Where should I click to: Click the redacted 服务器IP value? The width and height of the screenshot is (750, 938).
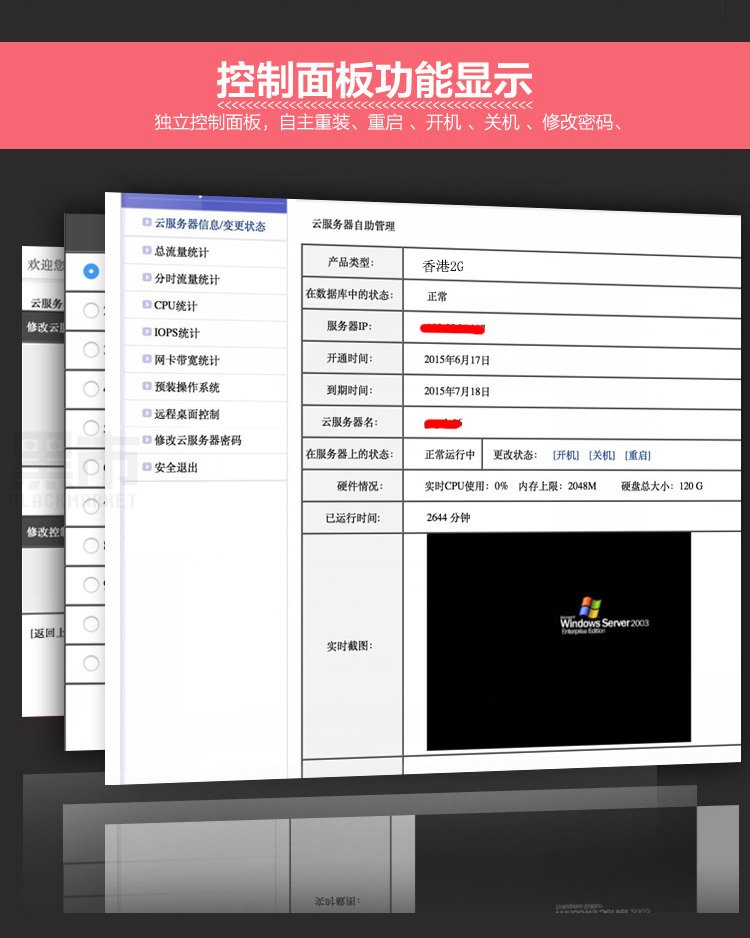(452, 328)
